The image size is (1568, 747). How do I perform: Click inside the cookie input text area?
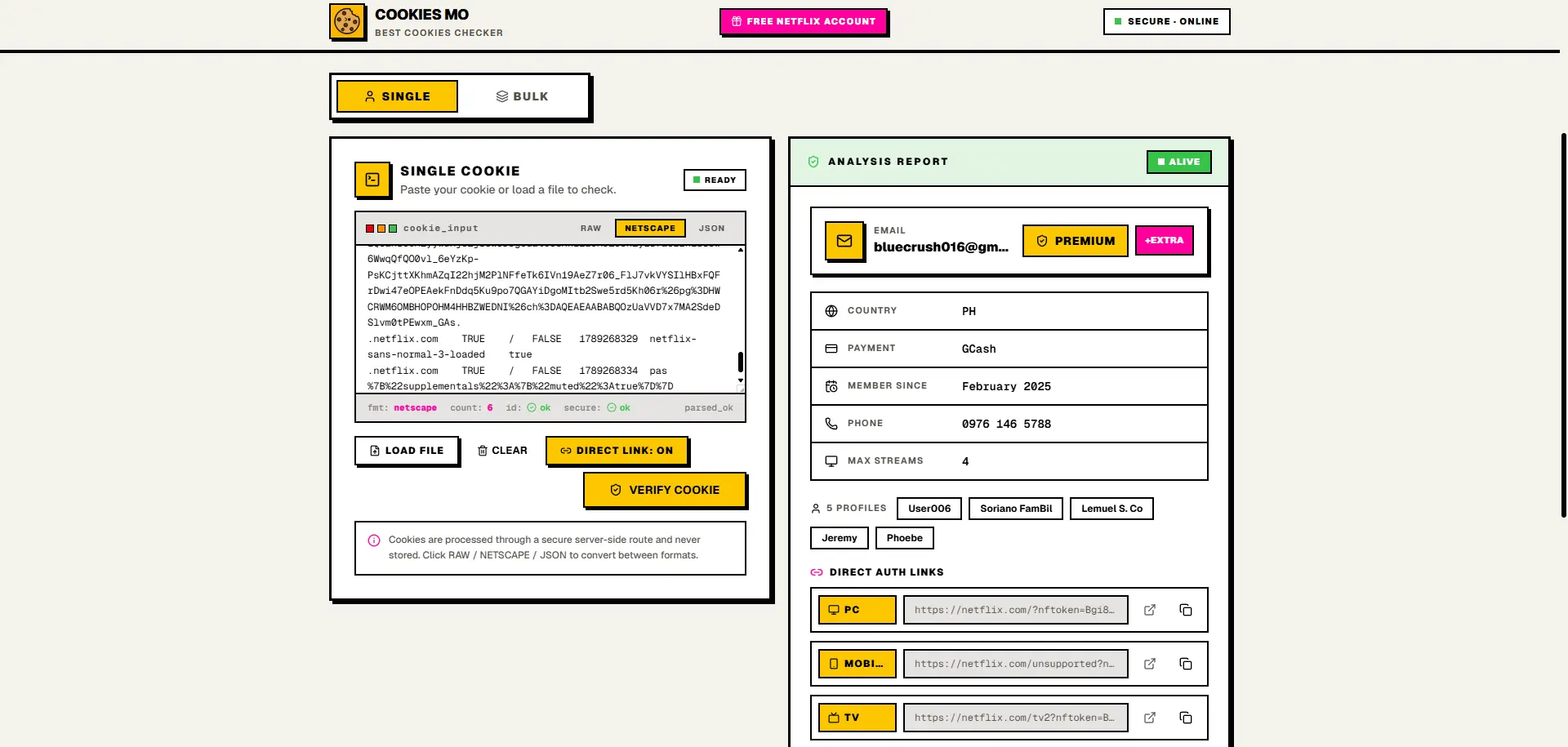point(546,319)
